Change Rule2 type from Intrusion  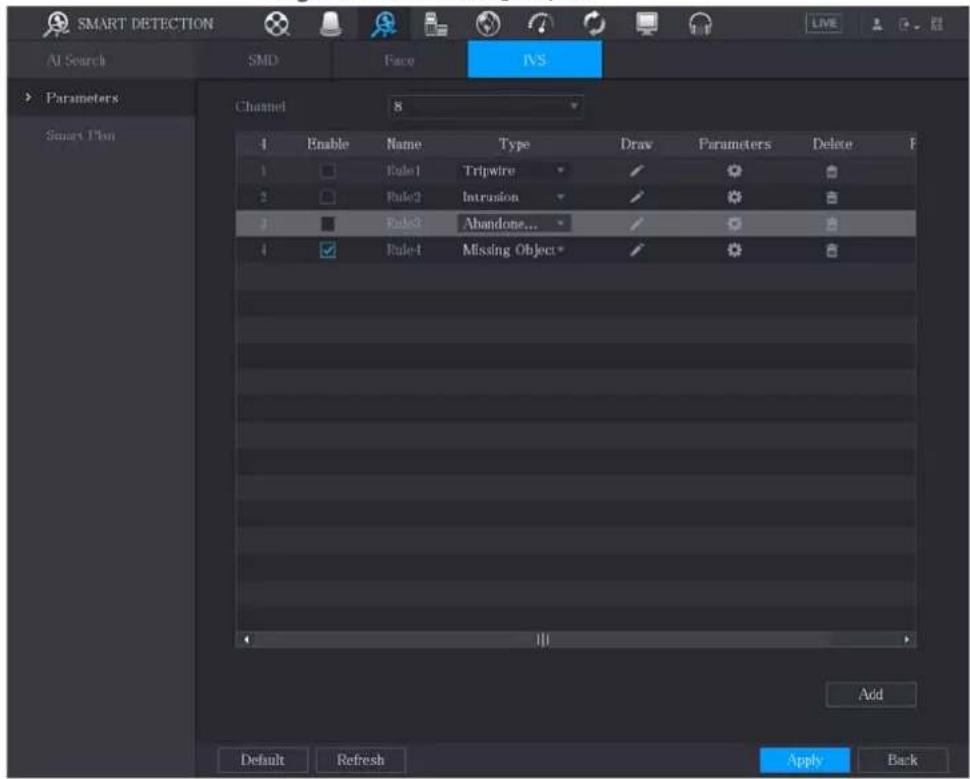pyautogui.click(x=513, y=197)
